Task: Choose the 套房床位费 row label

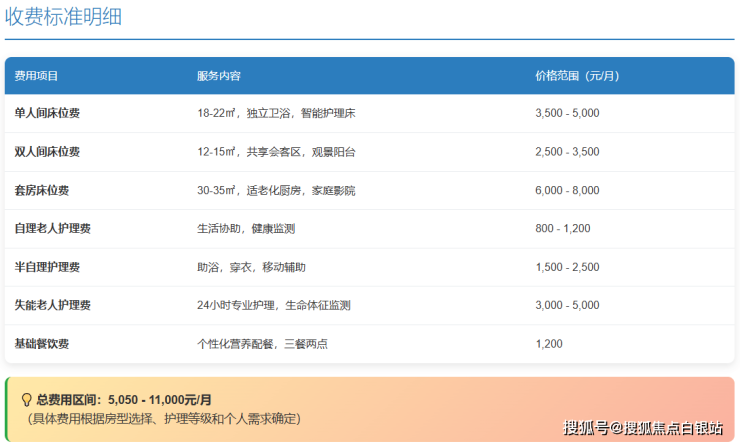Action: tap(41, 190)
